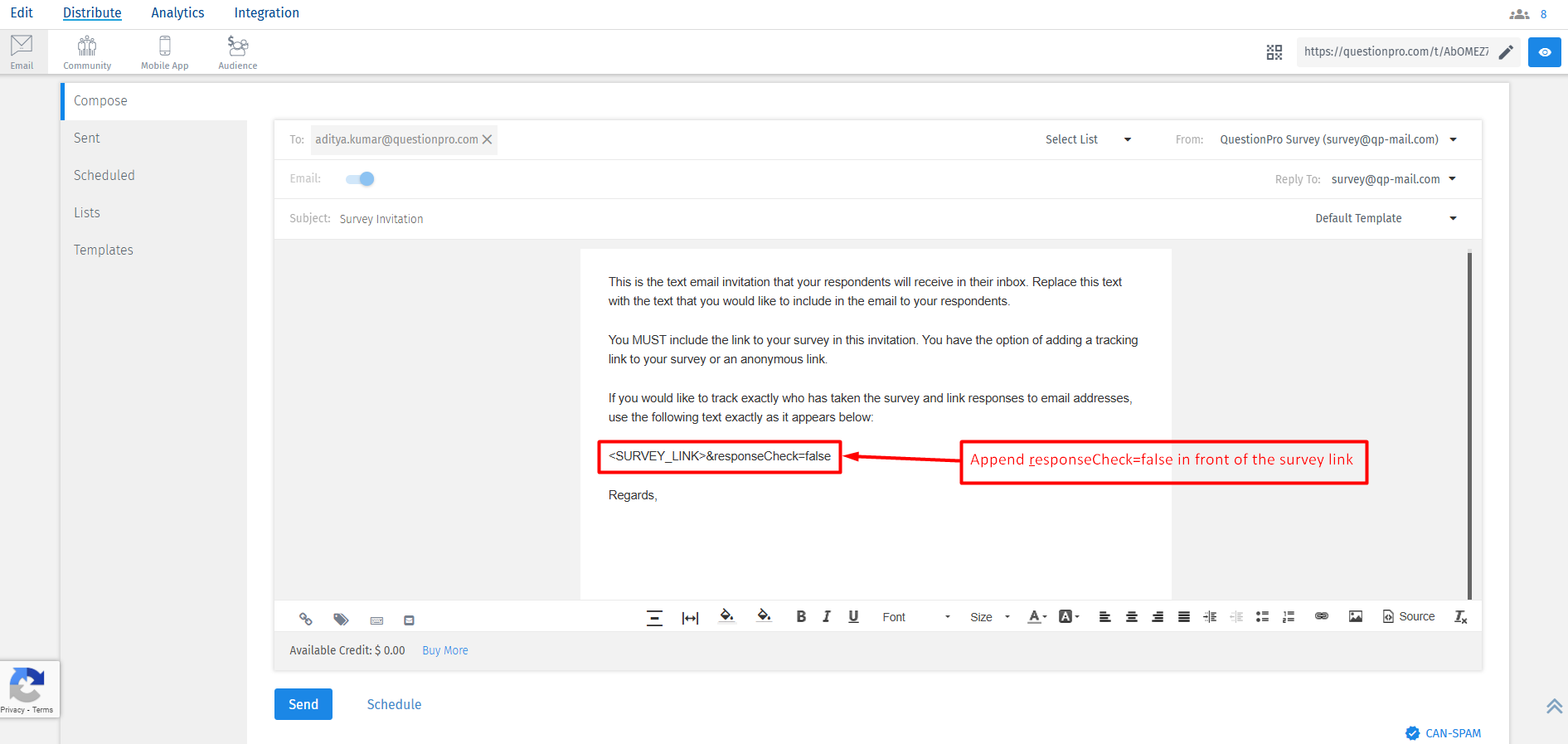Open the Email distribution option
This screenshot has height=744, width=1568.
pos(22,52)
